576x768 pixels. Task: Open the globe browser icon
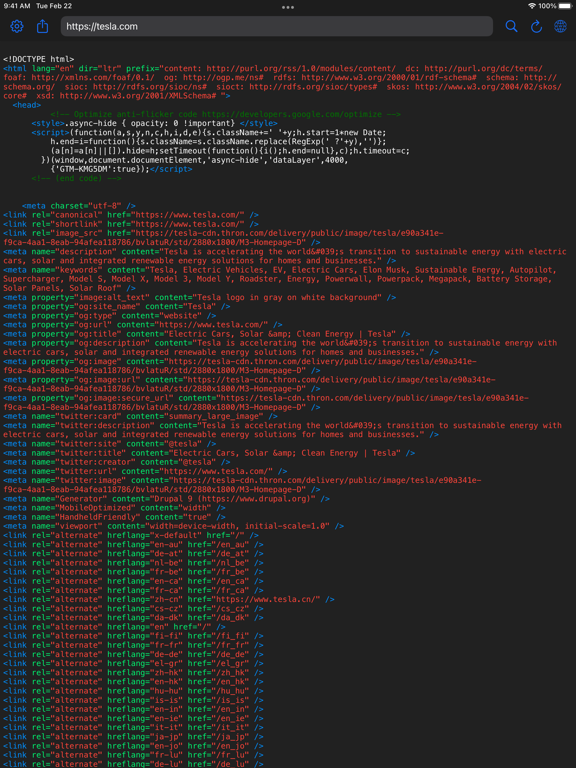(560, 26)
